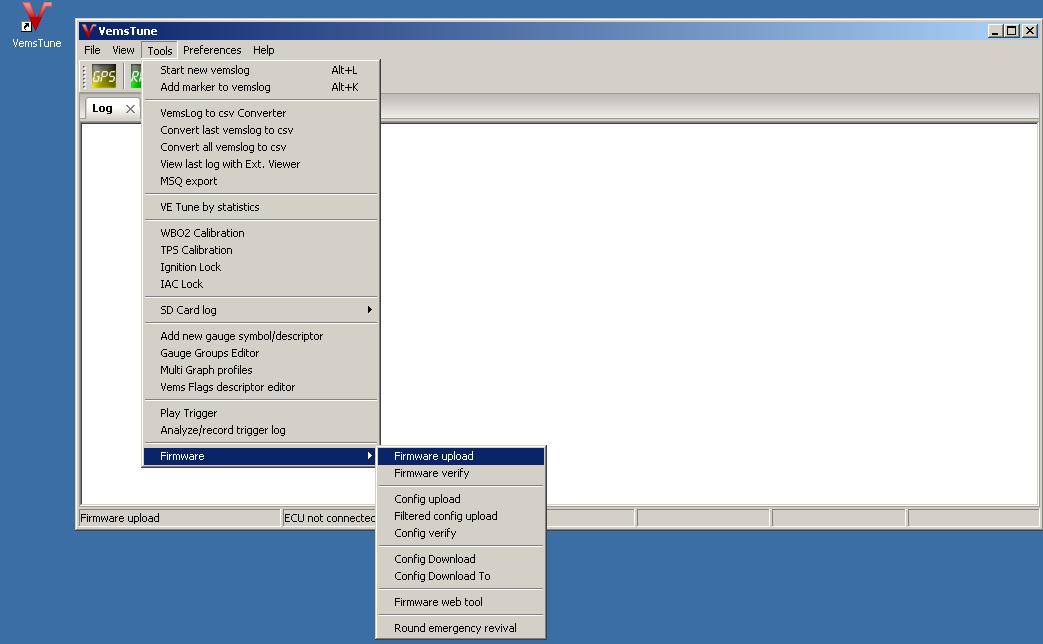Viewport: 1043px width, 644px height.
Task: Select Play Trigger
Action: (261, 413)
